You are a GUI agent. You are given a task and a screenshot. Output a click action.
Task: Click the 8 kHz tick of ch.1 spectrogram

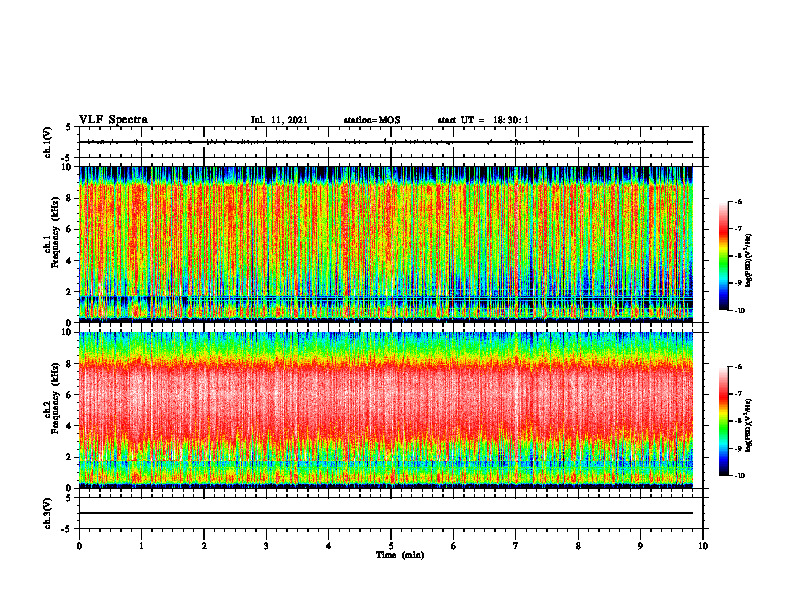pyautogui.click(x=70, y=198)
